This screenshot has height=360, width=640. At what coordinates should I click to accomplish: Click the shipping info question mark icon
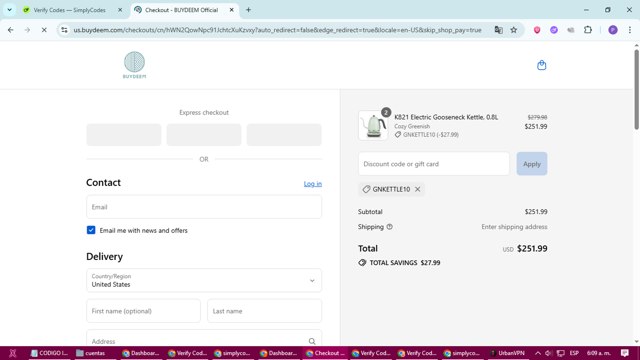pos(389,227)
